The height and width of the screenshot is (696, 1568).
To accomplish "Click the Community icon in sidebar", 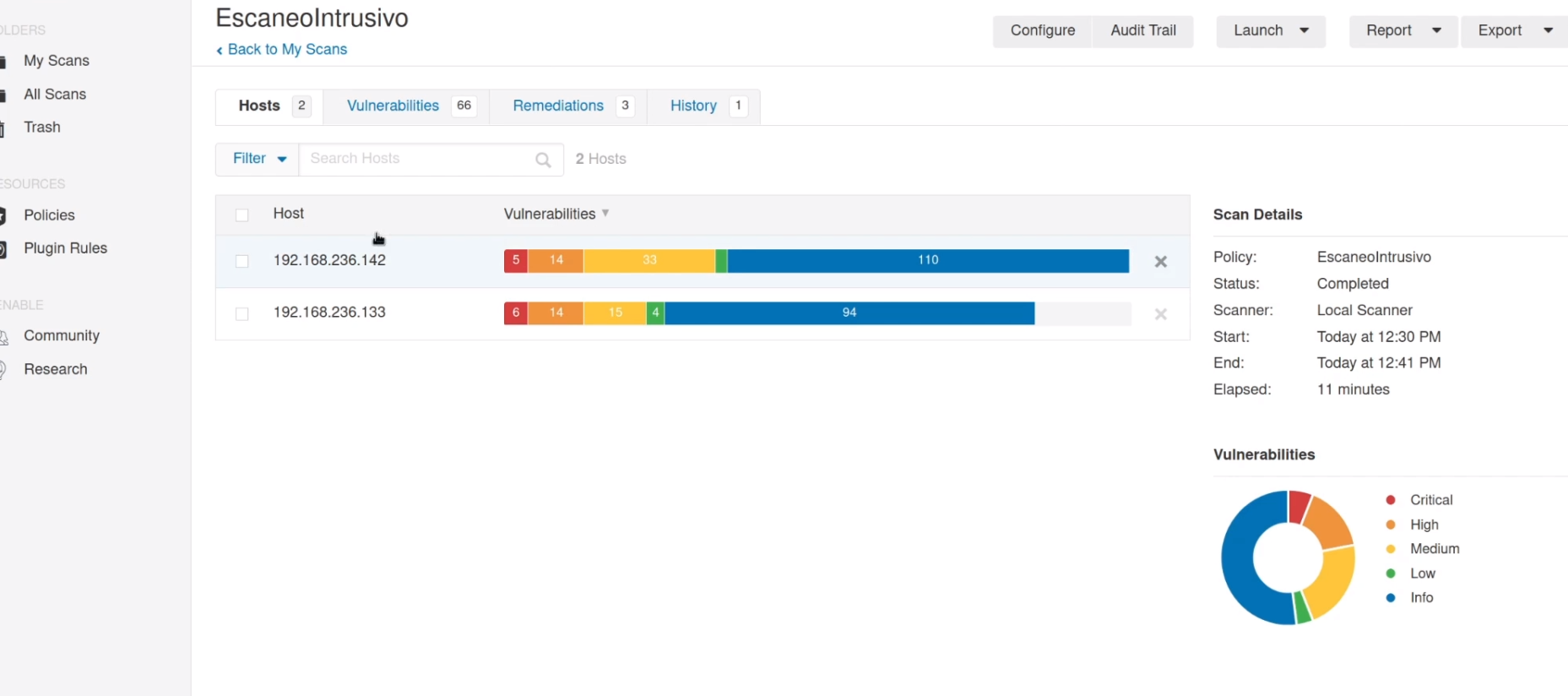I will (4, 337).
